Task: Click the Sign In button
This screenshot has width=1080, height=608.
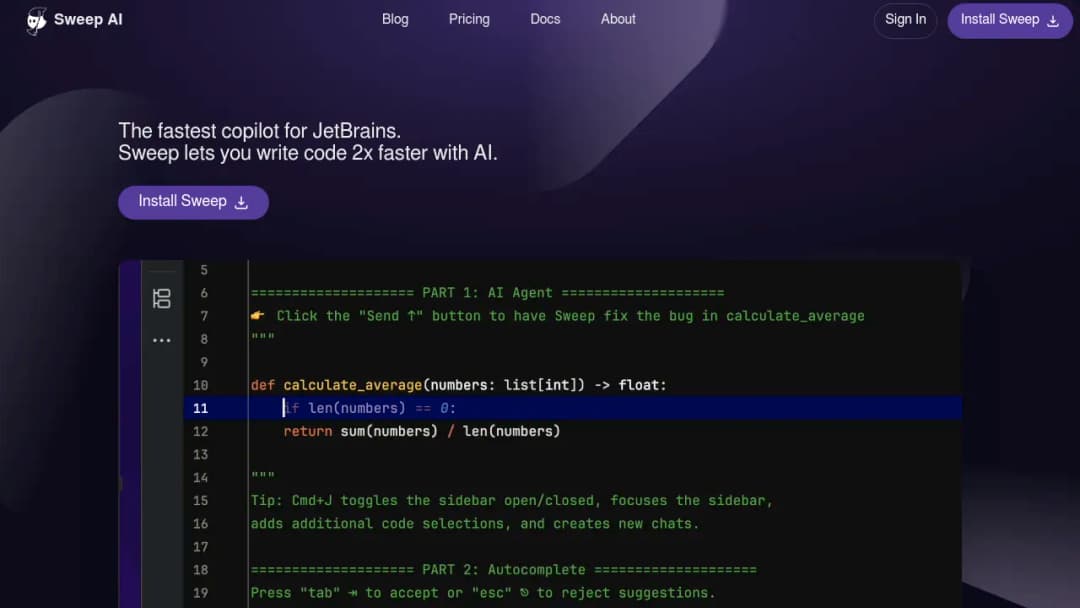Action: pos(905,20)
